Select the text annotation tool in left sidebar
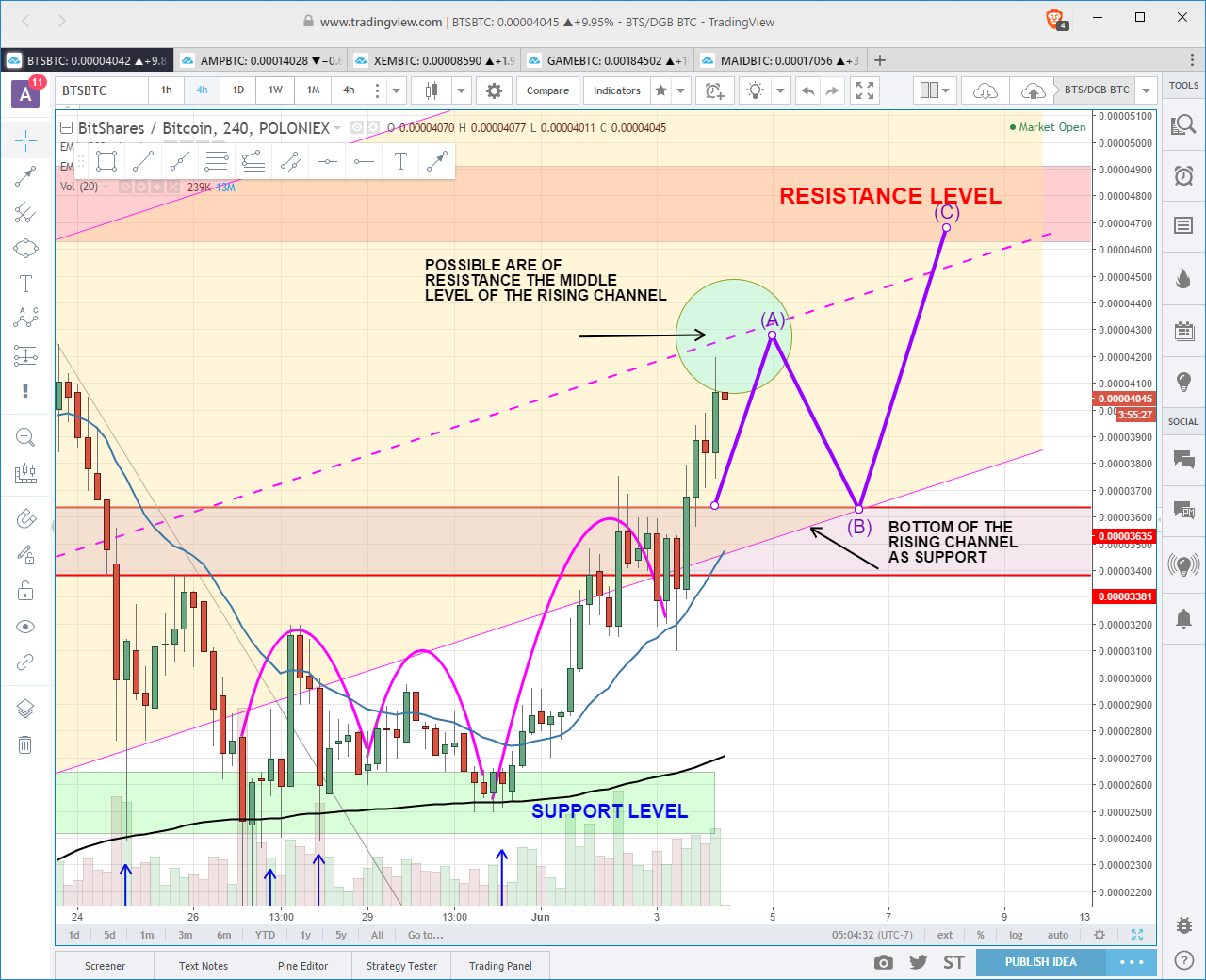 click(x=25, y=284)
